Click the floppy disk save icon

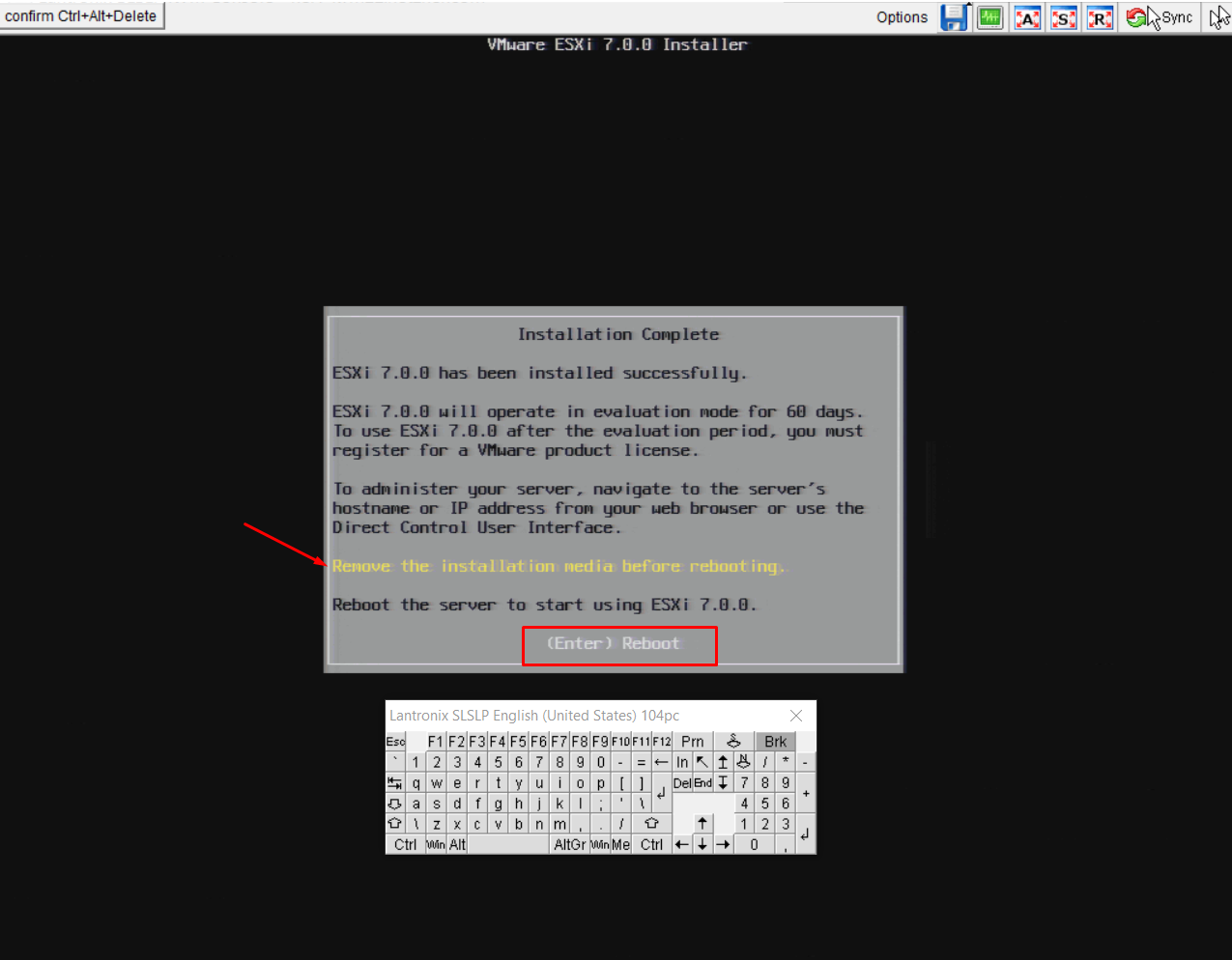coord(955,17)
